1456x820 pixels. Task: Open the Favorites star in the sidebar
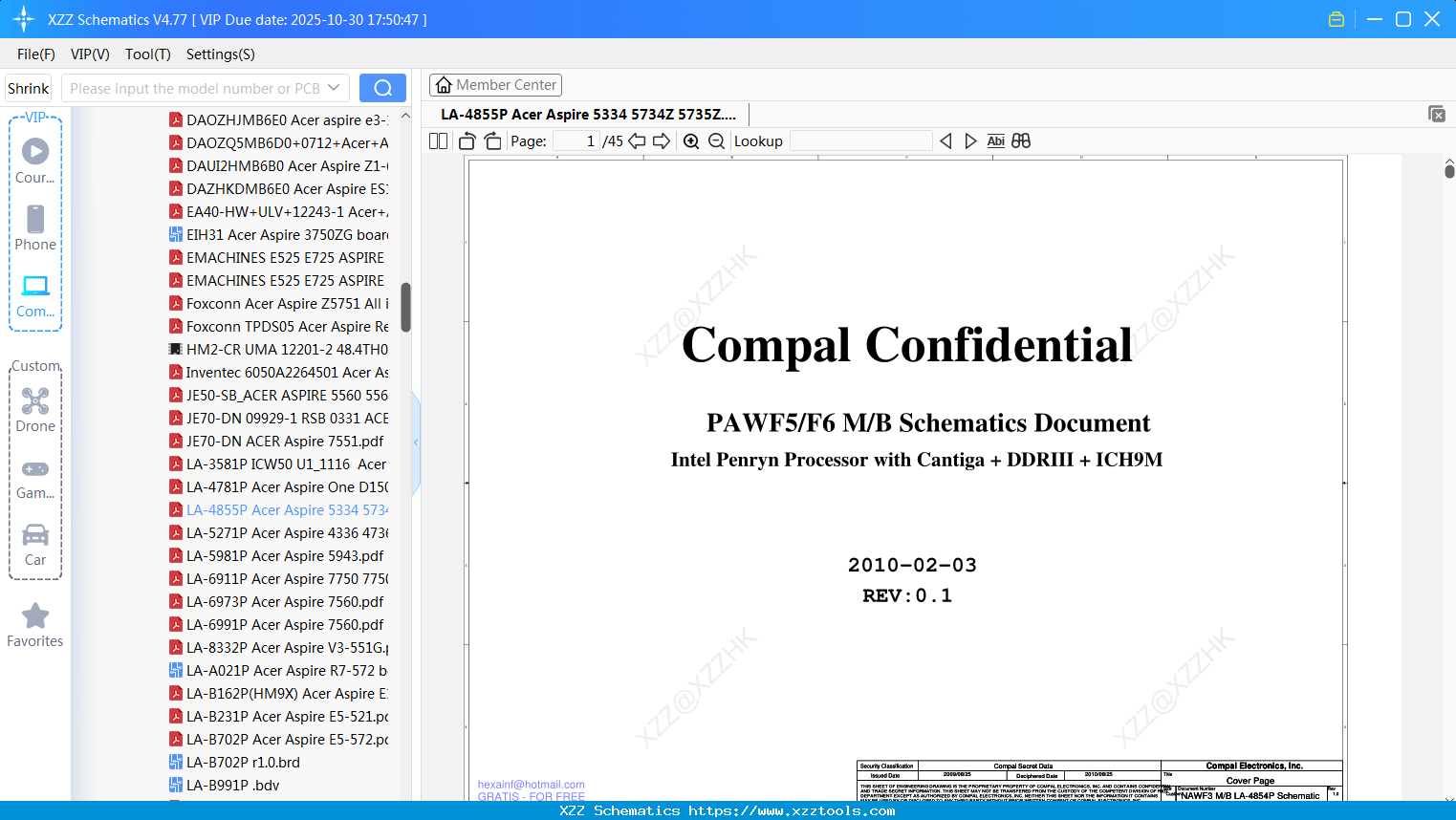pos(35,625)
